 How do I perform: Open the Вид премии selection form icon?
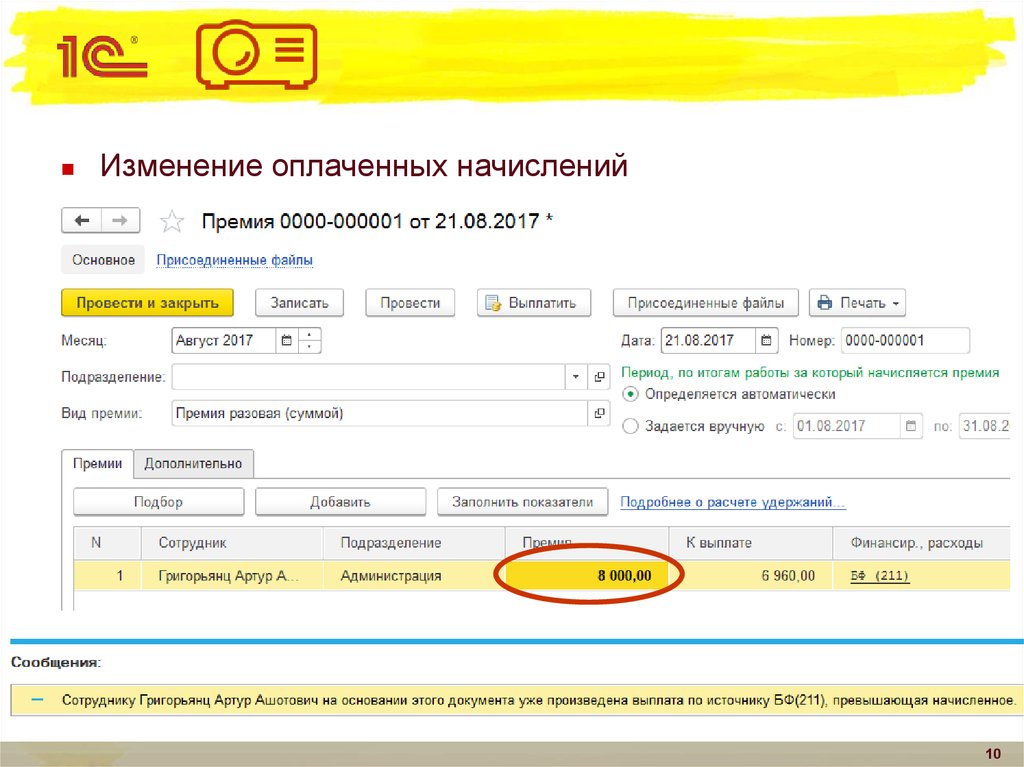pos(599,413)
